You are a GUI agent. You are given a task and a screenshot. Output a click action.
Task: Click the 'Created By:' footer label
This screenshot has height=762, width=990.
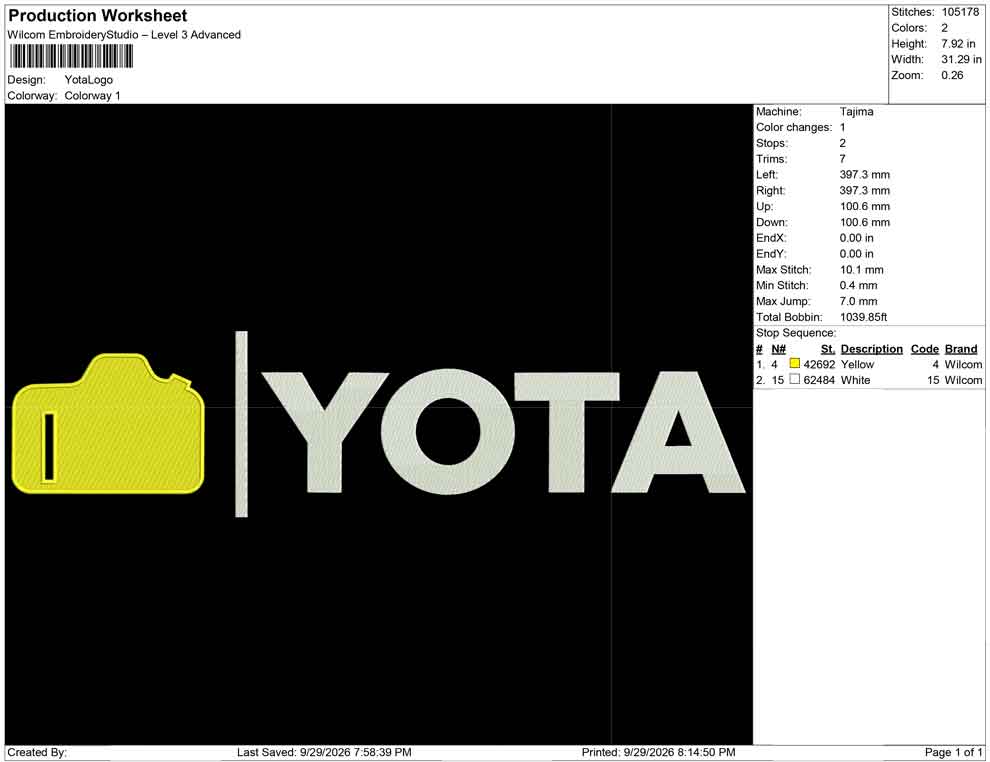point(37,752)
